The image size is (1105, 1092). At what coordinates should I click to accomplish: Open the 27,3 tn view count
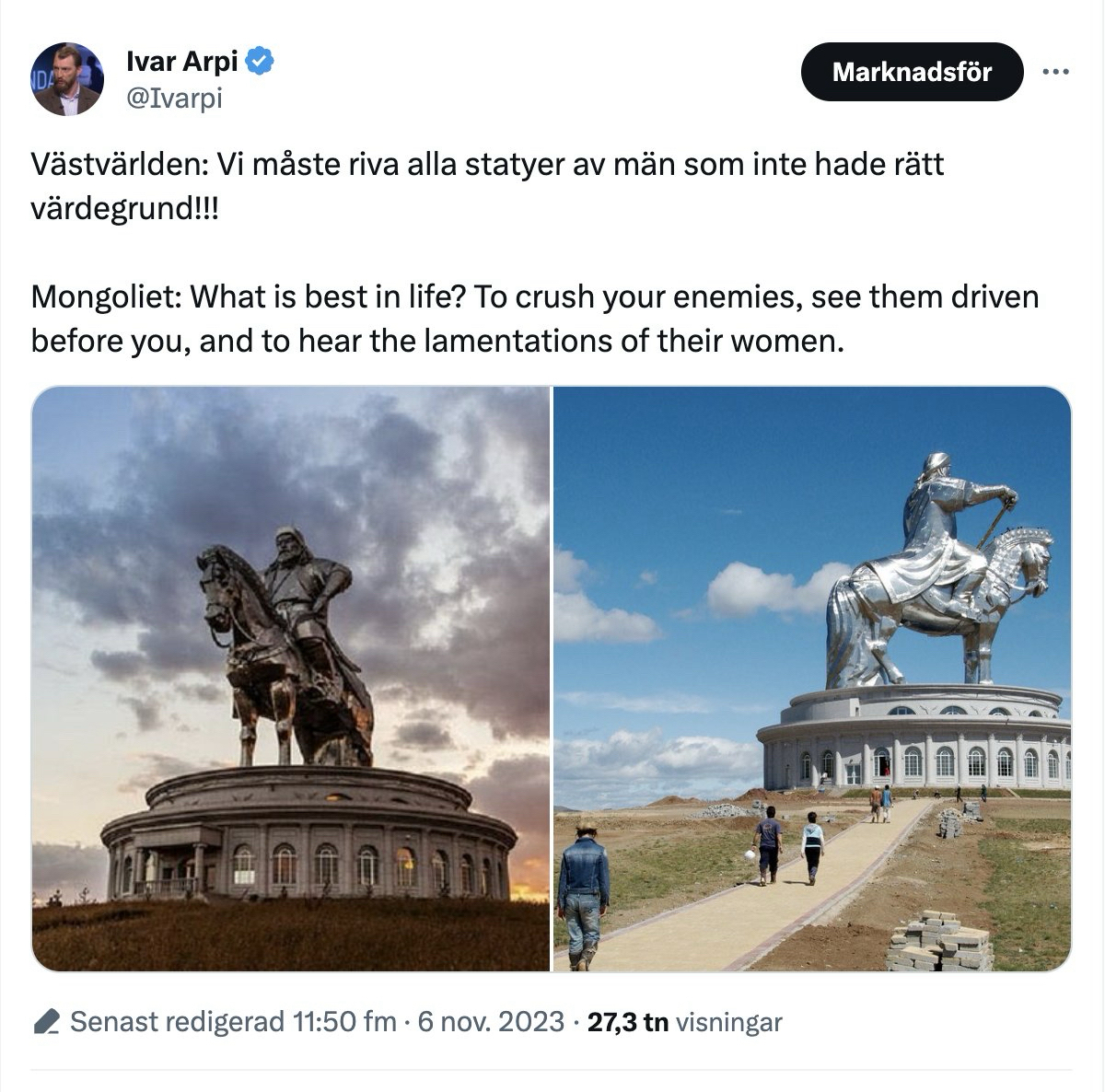pos(628,1022)
